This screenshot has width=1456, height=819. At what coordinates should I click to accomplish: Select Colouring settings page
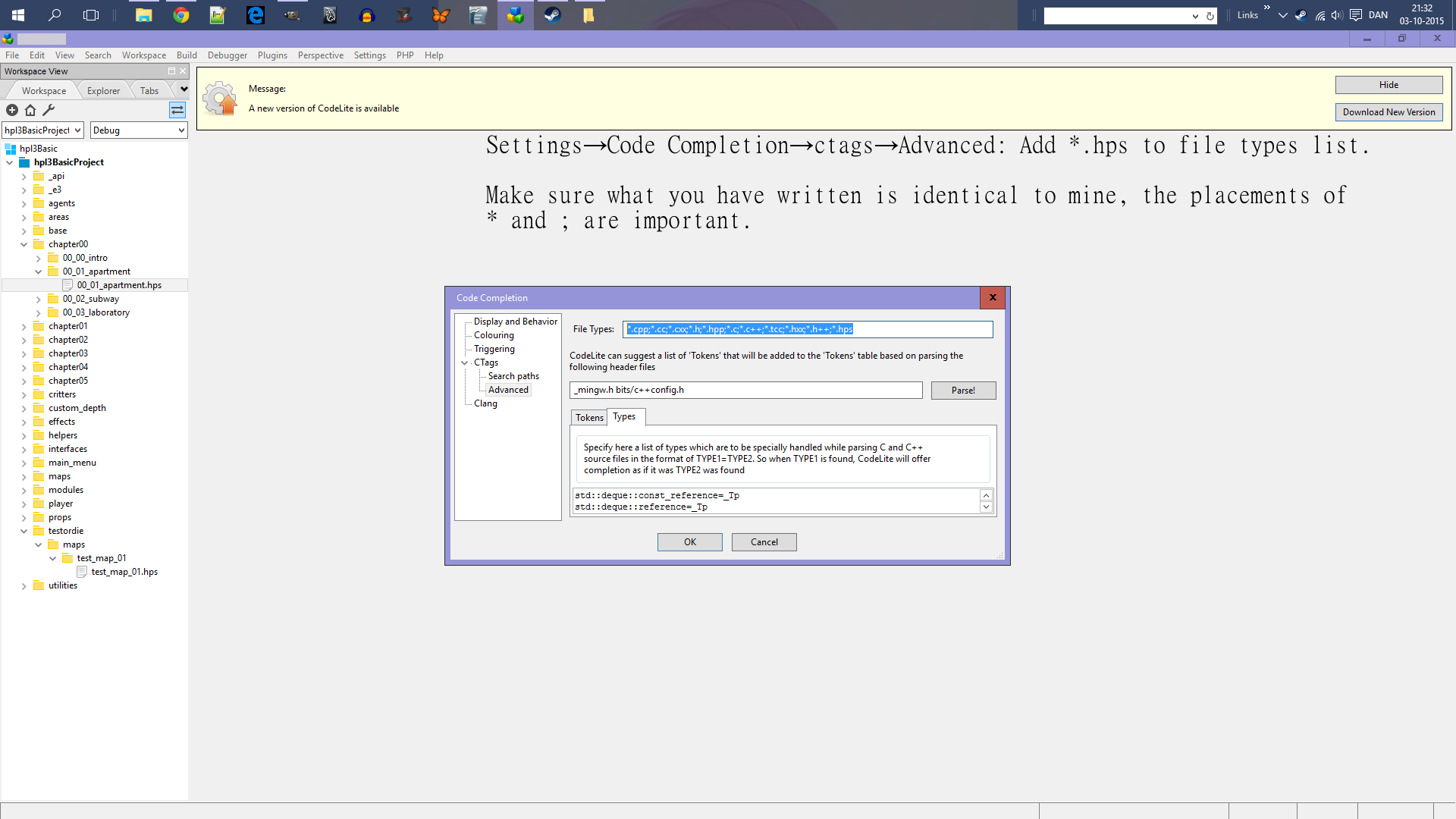click(494, 335)
